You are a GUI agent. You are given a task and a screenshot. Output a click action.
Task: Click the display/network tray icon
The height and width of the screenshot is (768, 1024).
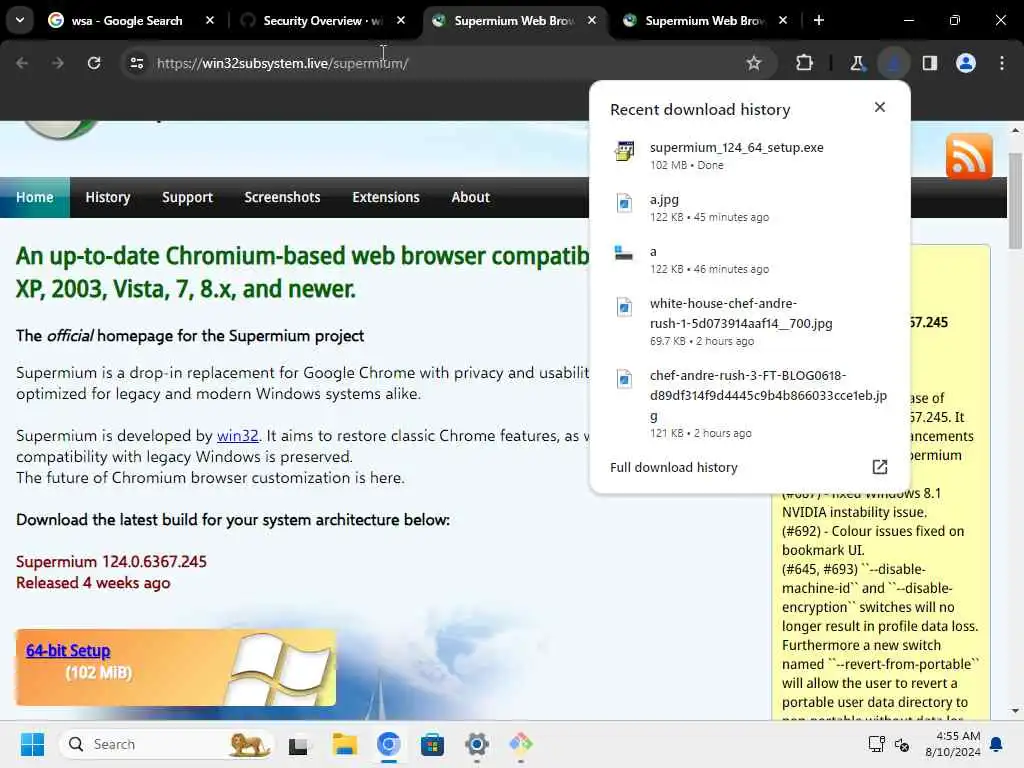click(x=876, y=744)
